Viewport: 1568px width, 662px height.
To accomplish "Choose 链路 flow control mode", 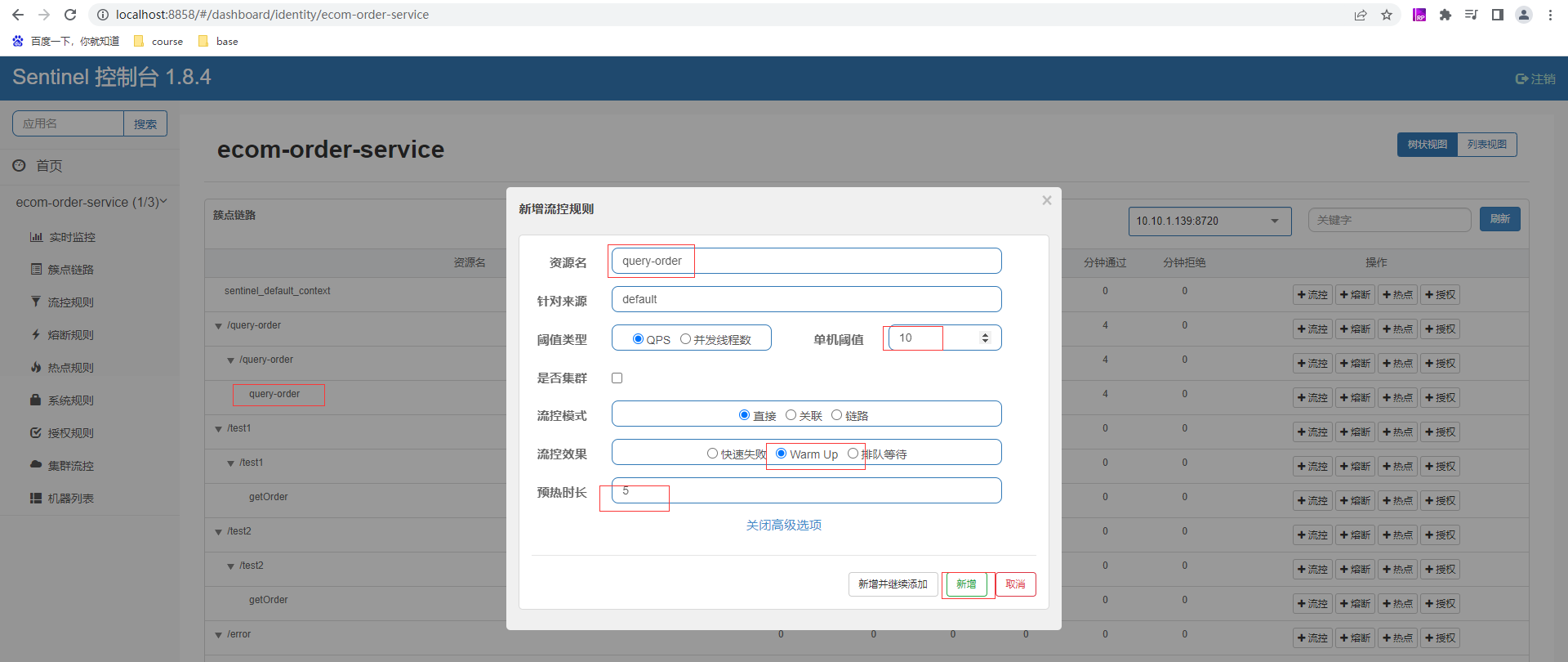I will tap(836, 415).
